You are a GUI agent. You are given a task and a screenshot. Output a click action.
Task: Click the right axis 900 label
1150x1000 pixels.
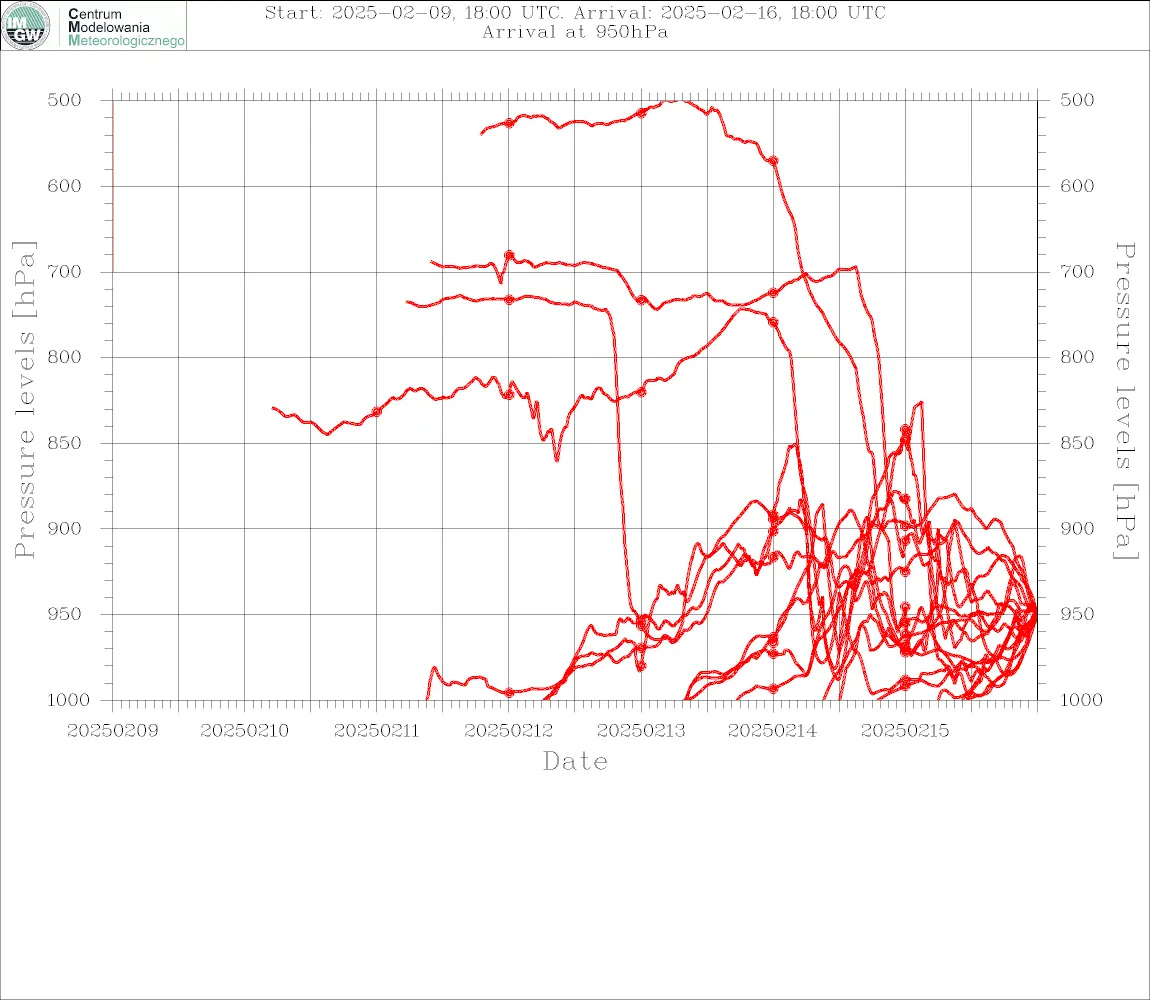1077,528
